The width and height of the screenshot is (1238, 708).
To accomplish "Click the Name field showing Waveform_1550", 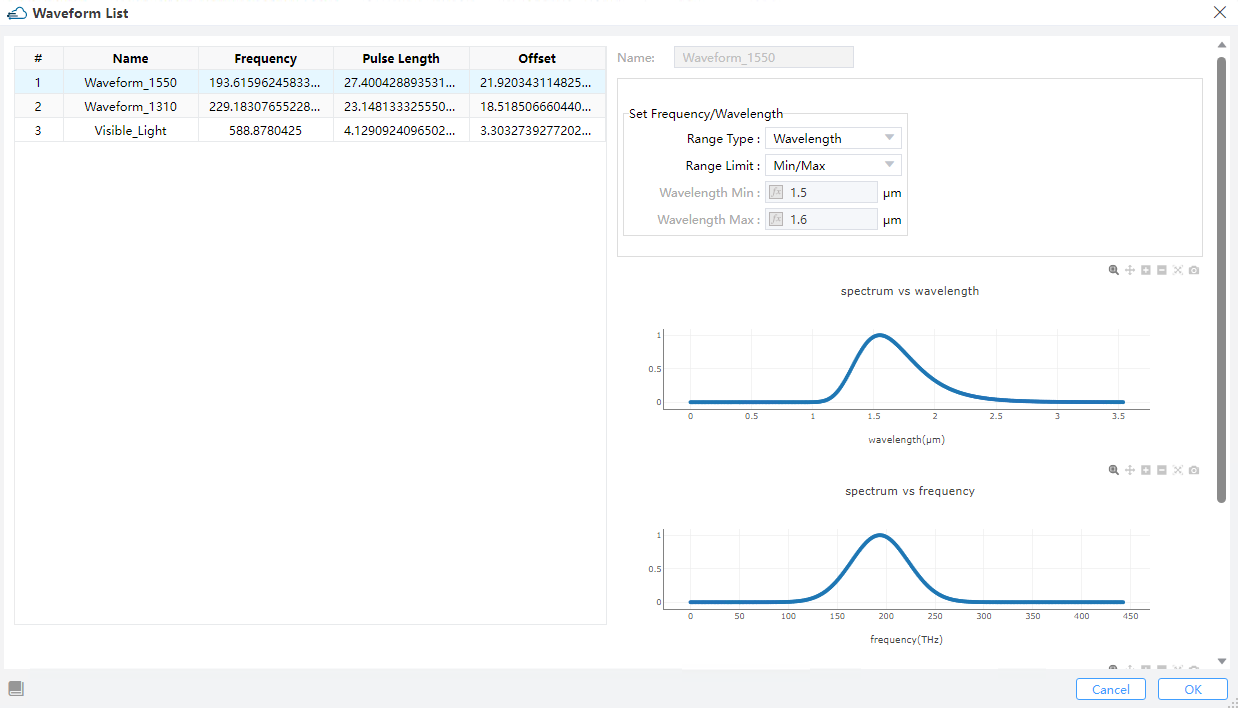I will 764,57.
